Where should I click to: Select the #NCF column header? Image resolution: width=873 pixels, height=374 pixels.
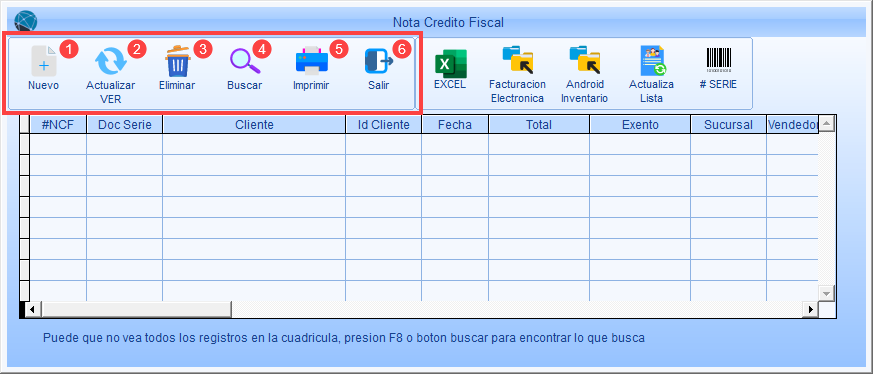tap(58, 125)
